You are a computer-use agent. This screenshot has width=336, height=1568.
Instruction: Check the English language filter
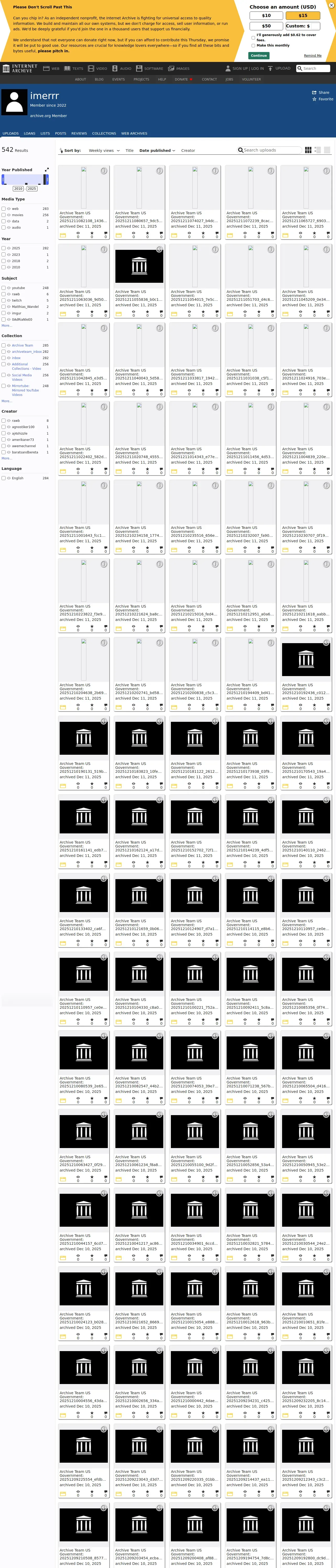pos(4,479)
